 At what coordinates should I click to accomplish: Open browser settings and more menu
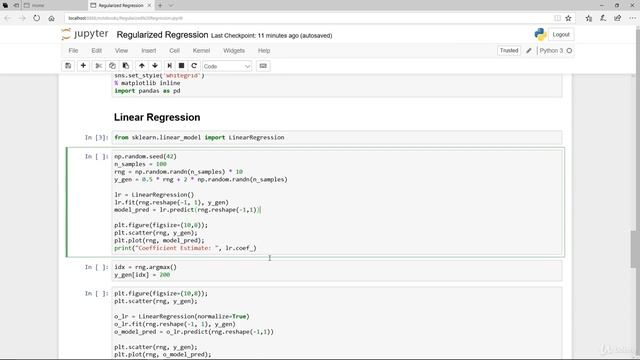[632, 18]
